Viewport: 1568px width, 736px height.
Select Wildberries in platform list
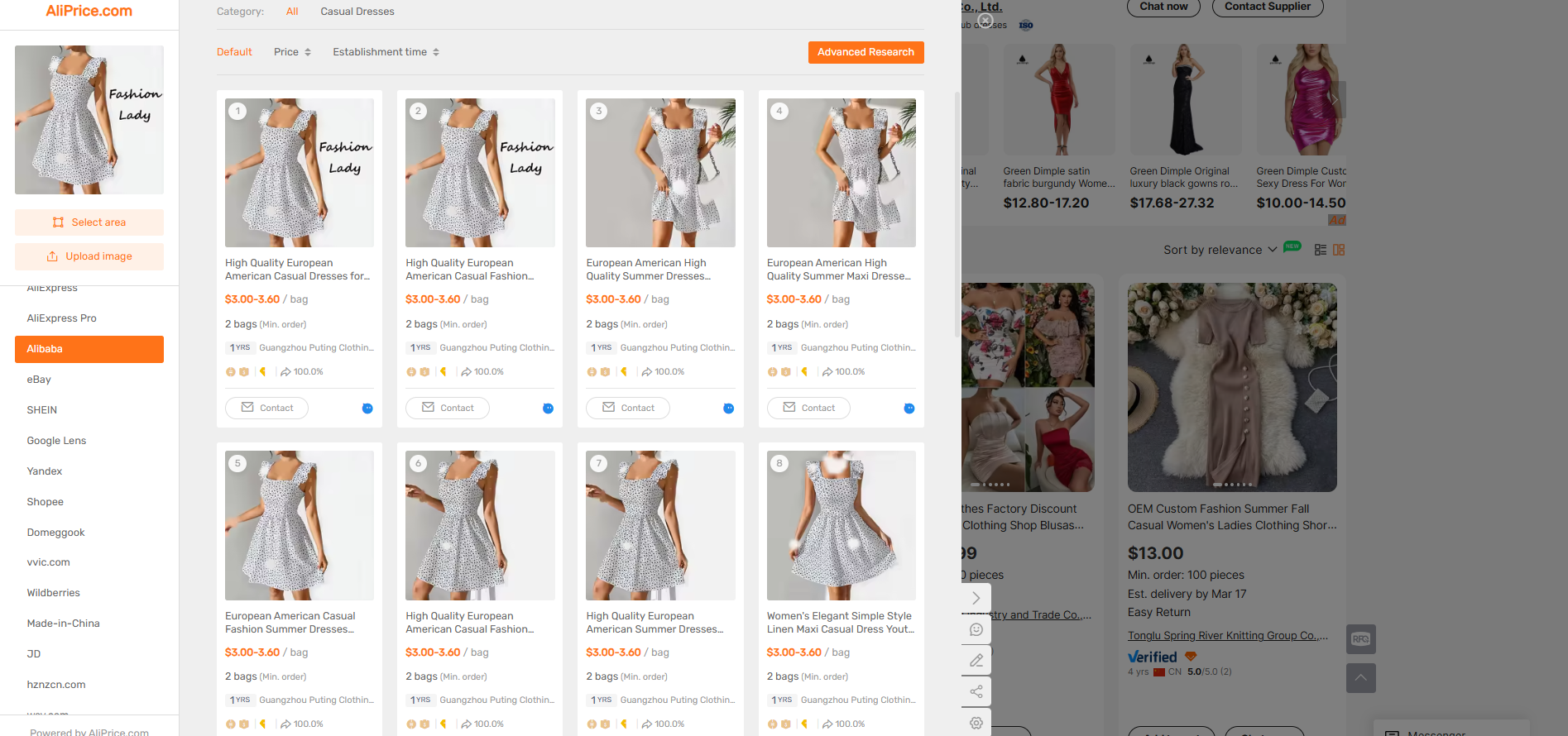[x=89, y=593]
